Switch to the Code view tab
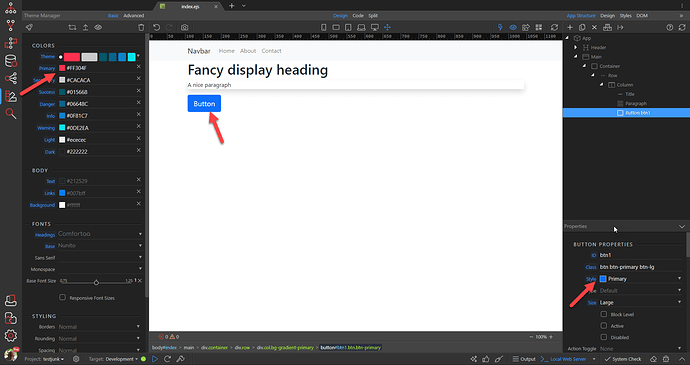Screen dimensions: 690x365 click(358, 15)
